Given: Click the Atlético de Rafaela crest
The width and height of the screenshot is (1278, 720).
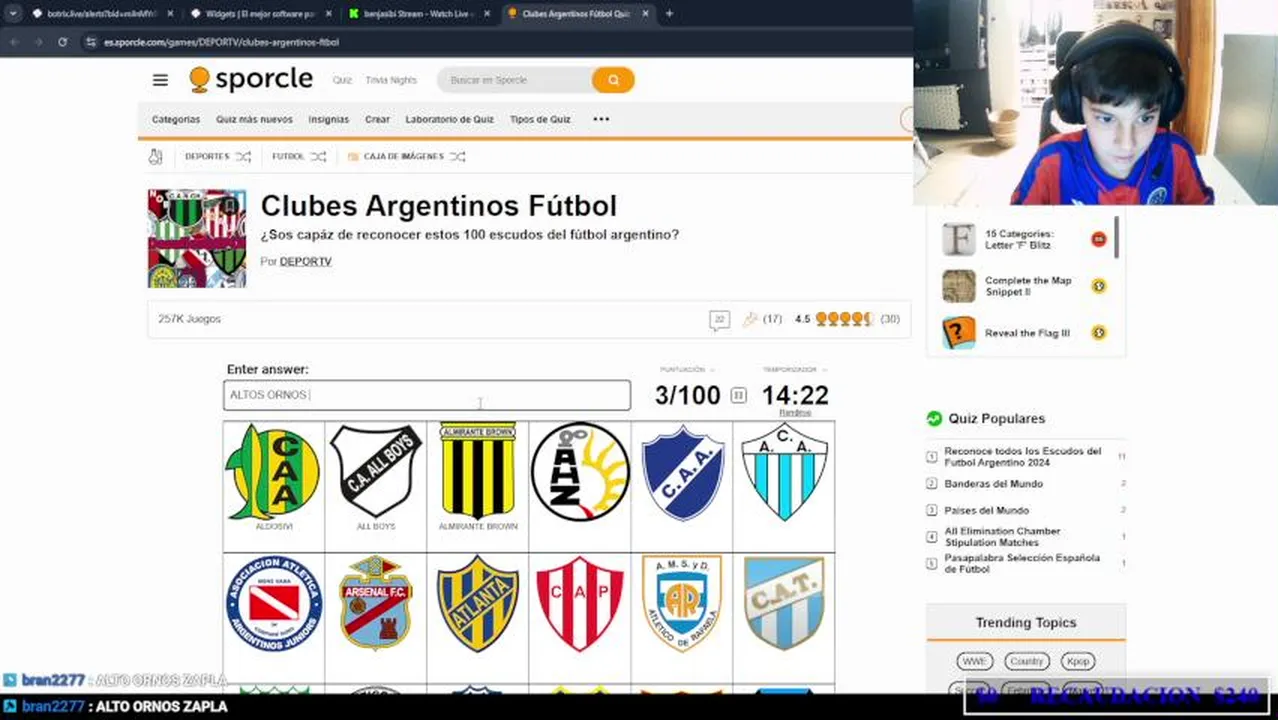Looking at the screenshot, I should click(x=682, y=603).
